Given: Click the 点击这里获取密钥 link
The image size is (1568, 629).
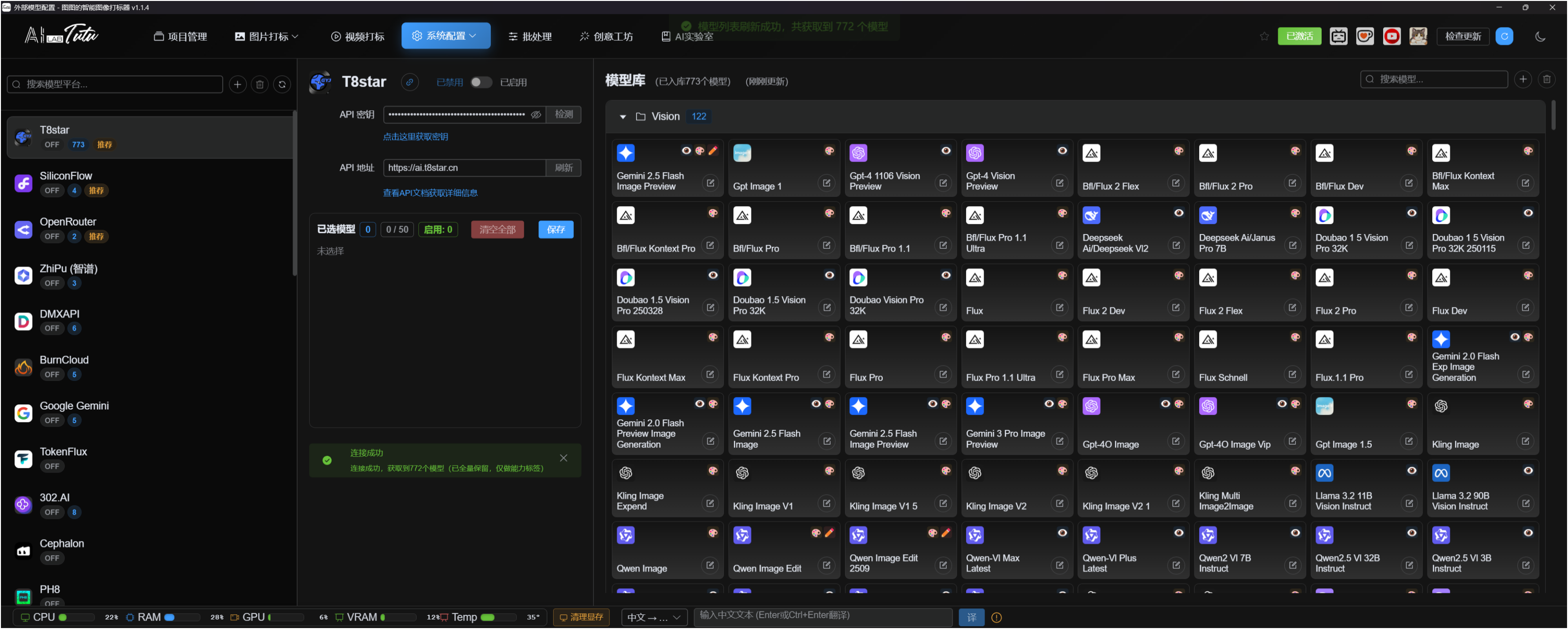Looking at the screenshot, I should [x=415, y=137].
